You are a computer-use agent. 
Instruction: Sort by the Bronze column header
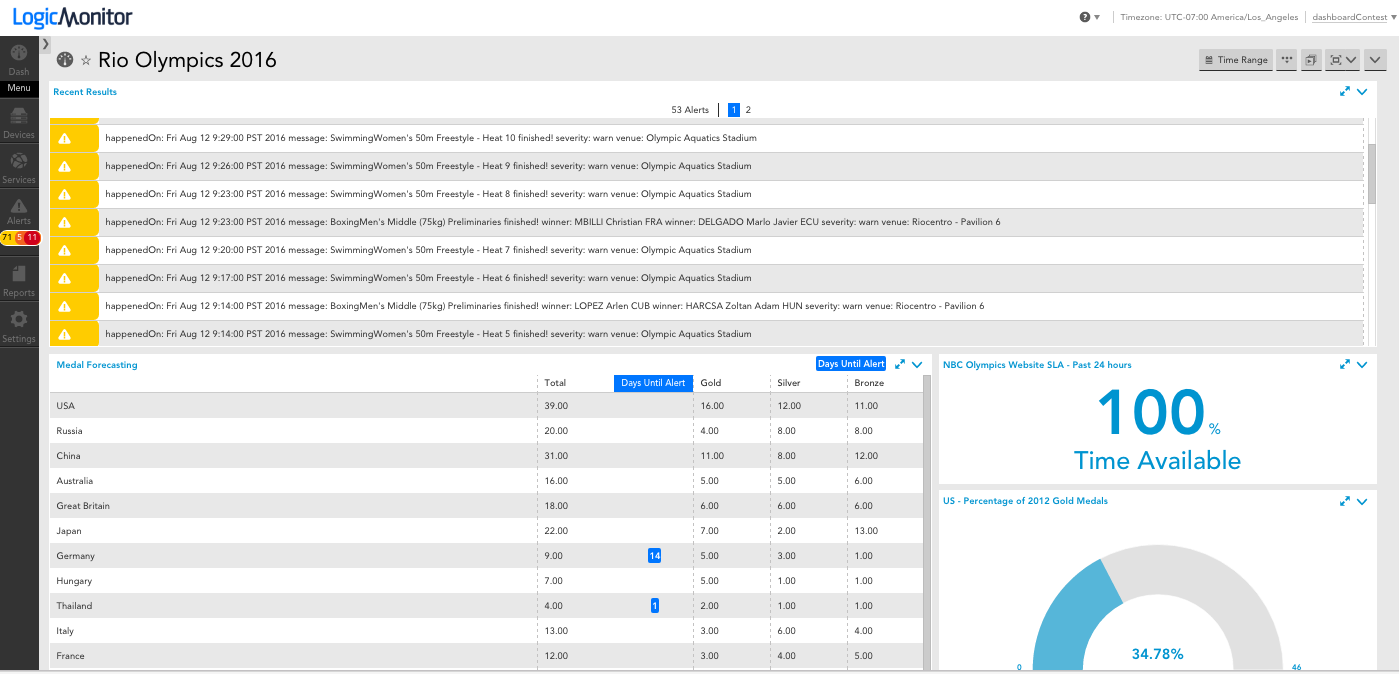(x=869, y=383)
